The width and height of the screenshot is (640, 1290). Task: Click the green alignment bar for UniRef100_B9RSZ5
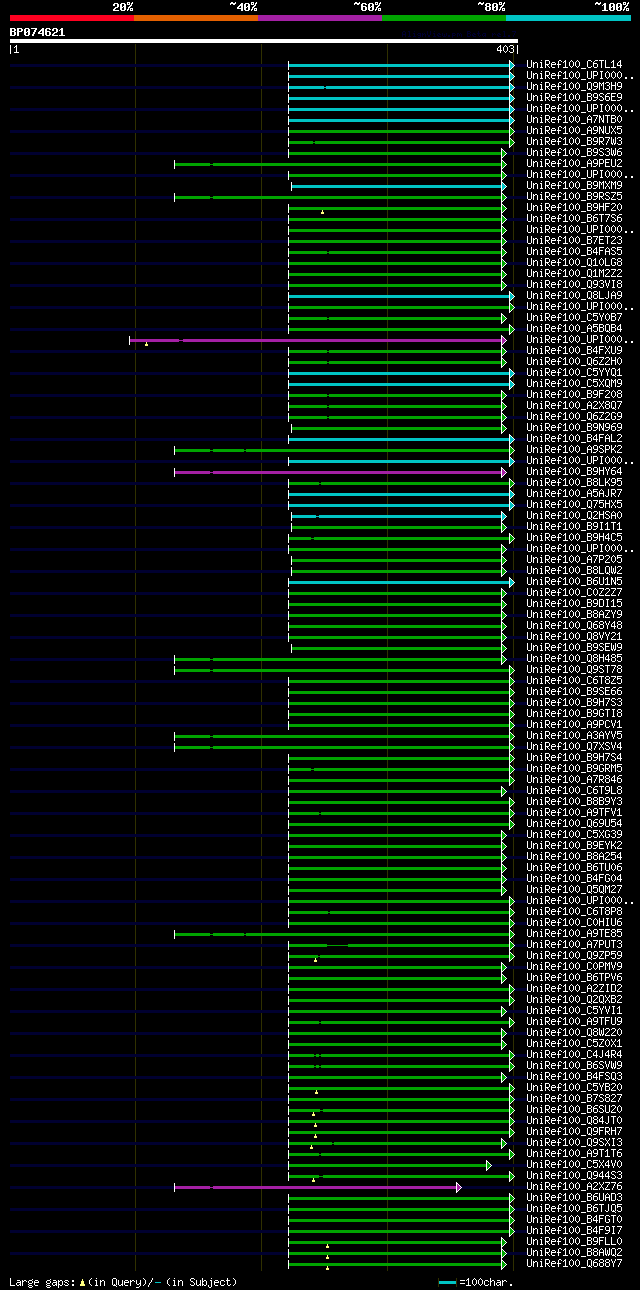340,197
